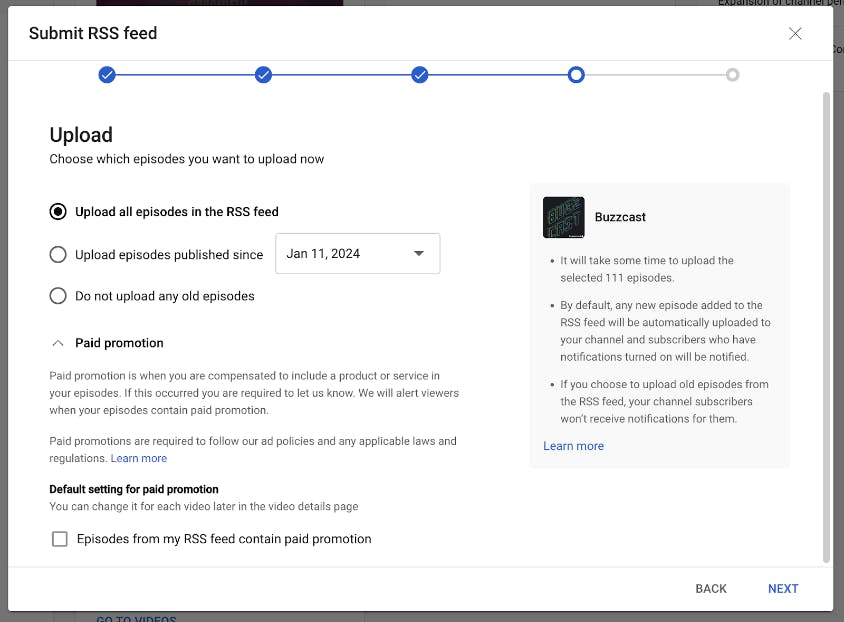Screen dimensions: 844x622
Task: Close the Submit RSS feed dialog
Action: pyautogui.click(x=795, y=33)
